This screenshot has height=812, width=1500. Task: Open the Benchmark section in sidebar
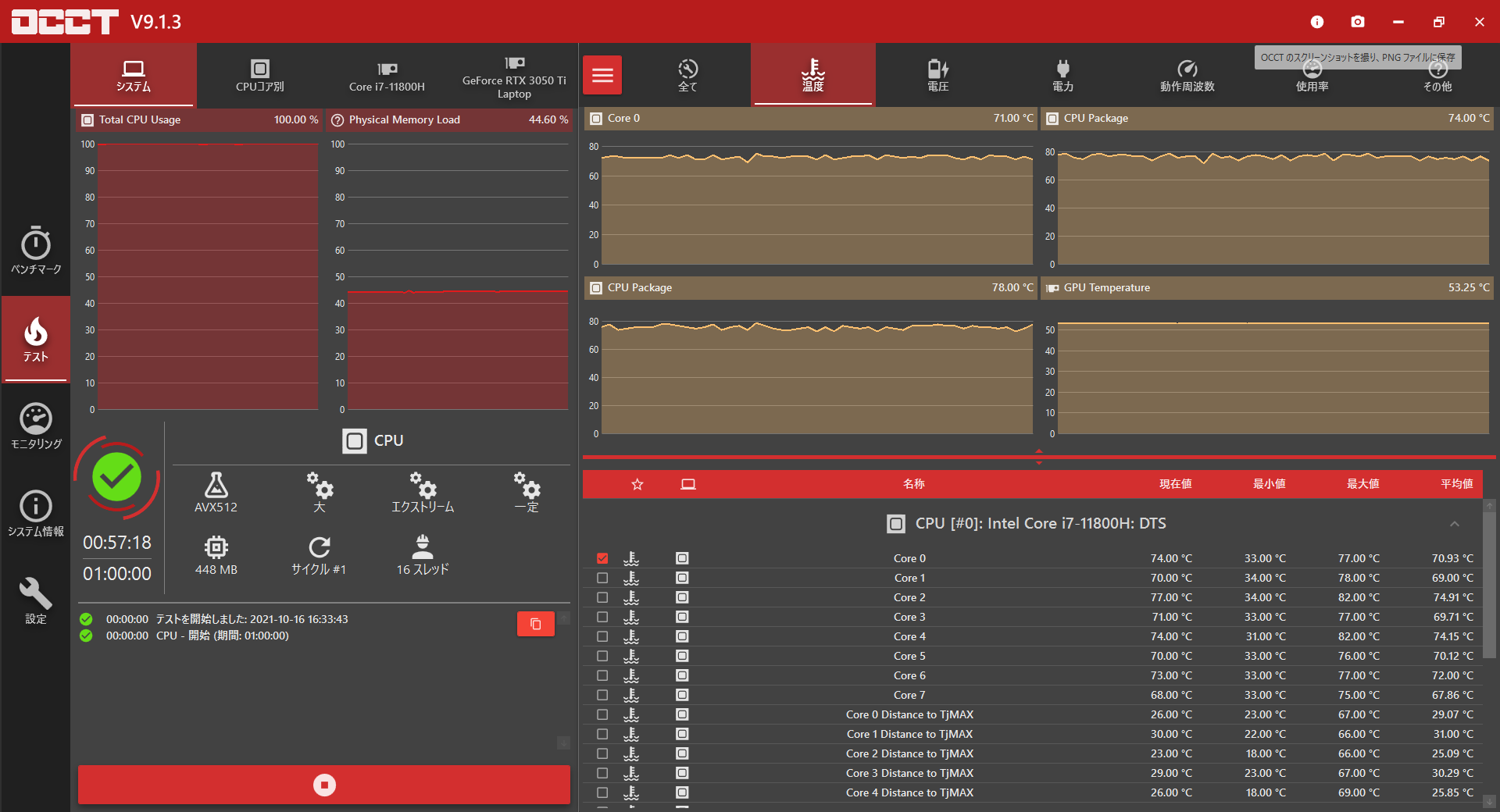pos(36,251)
